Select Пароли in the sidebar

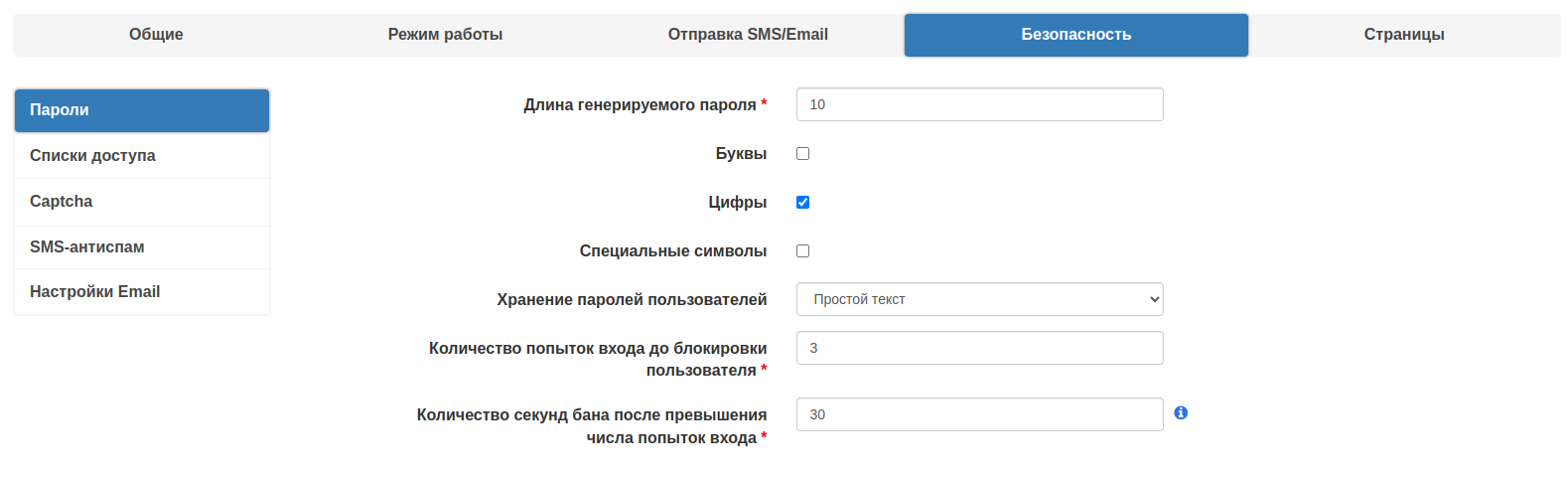(142, 110)
